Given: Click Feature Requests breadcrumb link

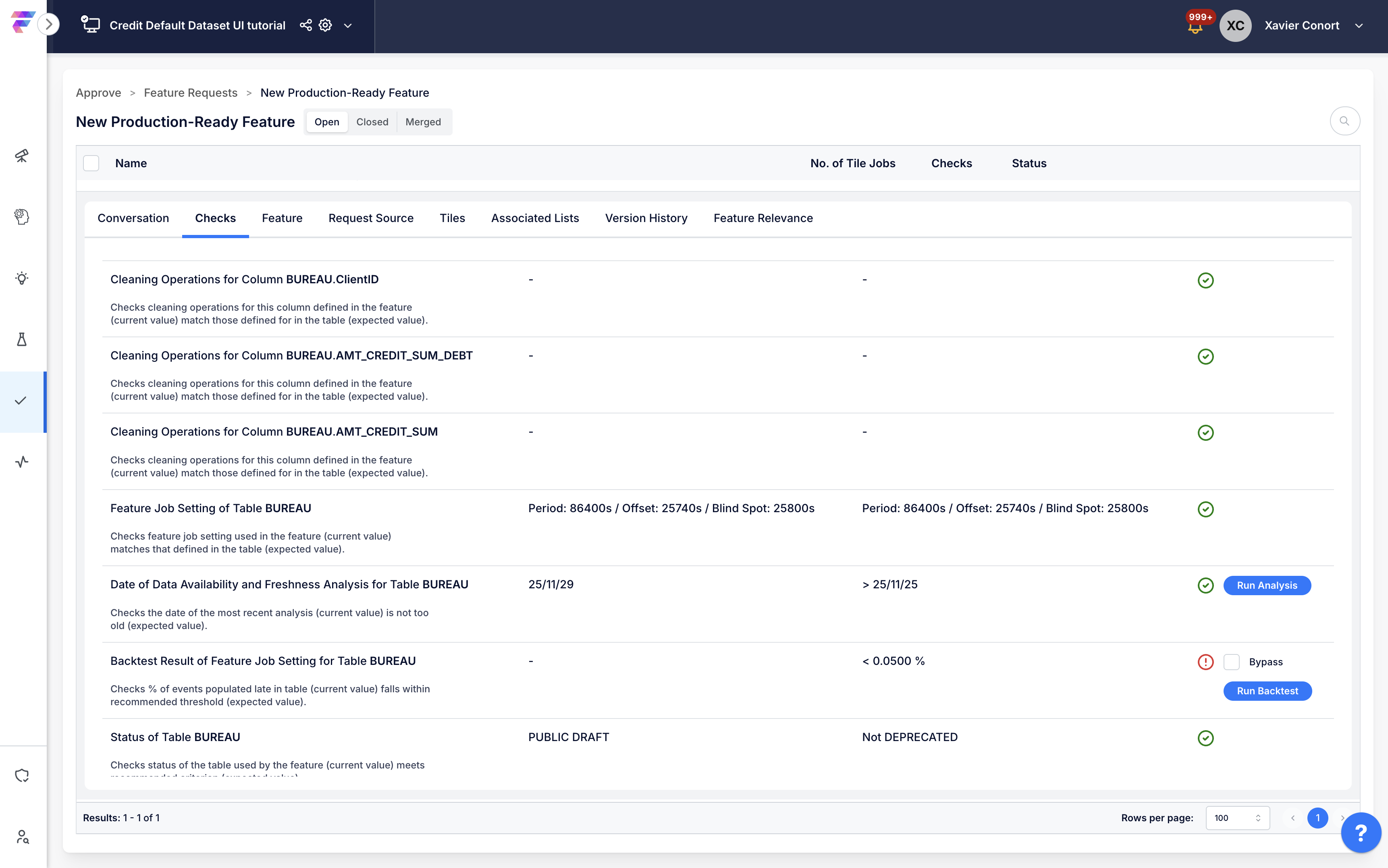Looking at the screenshot, I should click(191, 93).
